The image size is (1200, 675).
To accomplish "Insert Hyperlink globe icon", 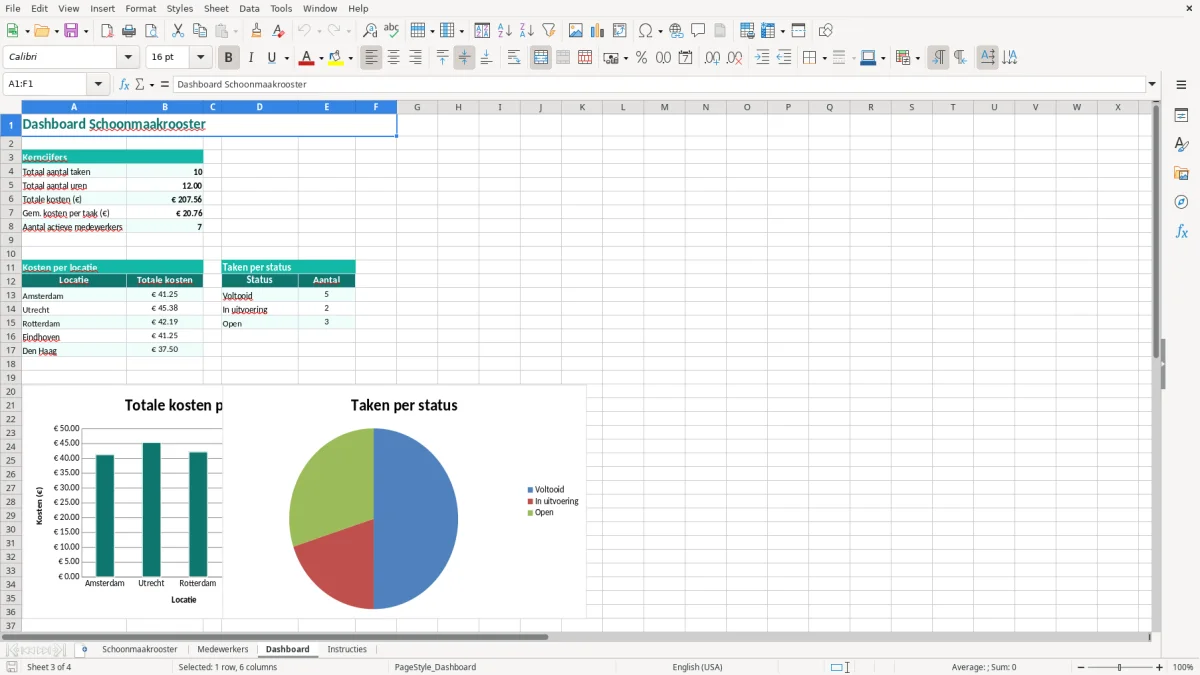I will click(676, 31).
